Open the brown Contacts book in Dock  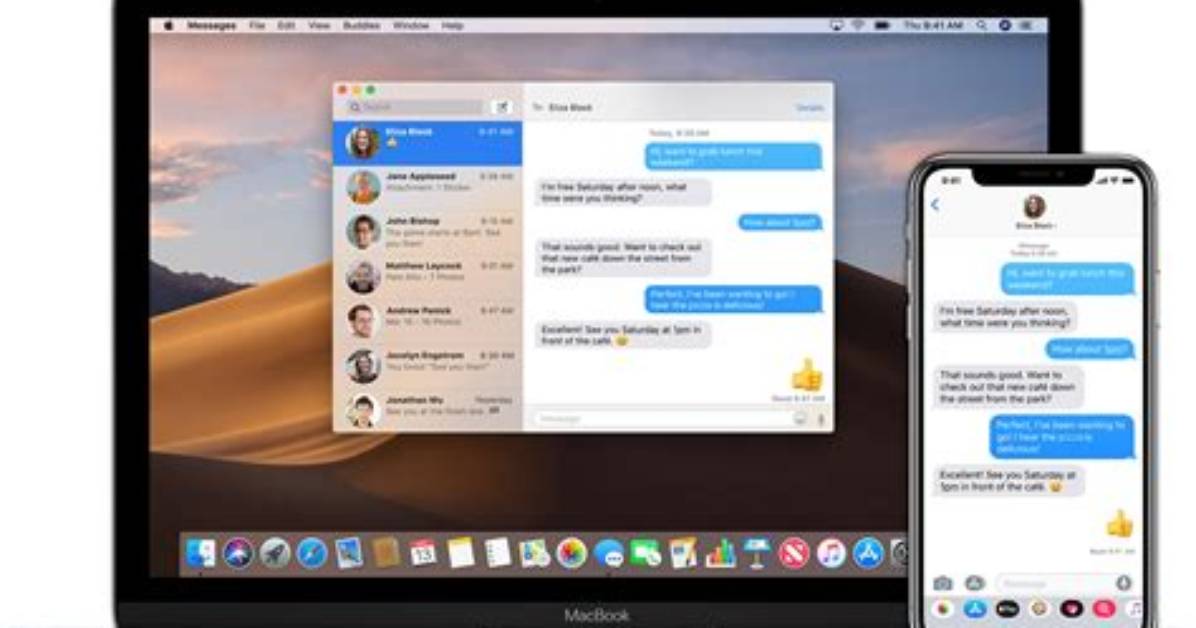point(386,552)
